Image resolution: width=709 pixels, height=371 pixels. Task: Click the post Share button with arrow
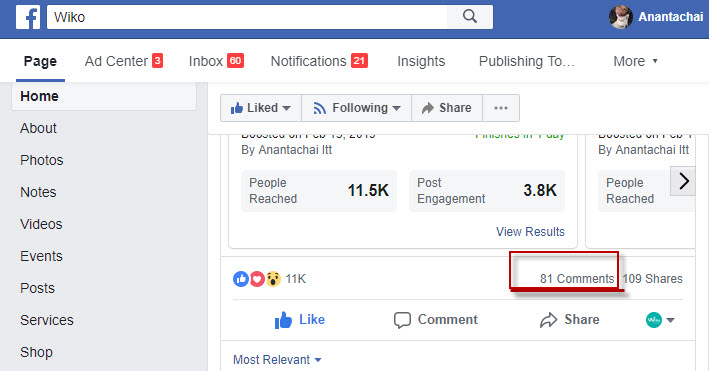pyautogui.click(x=569, y=320)
